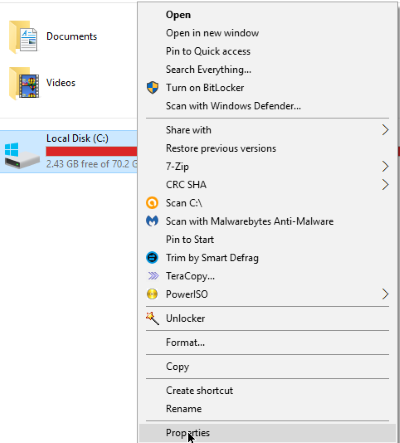Select Scan with Windows Defender...

coord(268,106)
